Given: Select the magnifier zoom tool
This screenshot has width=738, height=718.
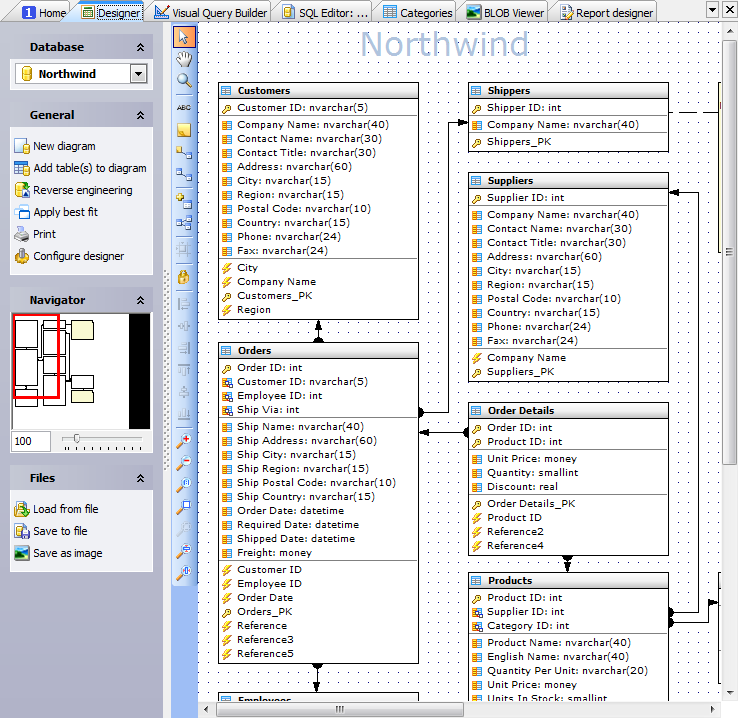Looking at the screenshot, I should [184, 81].
